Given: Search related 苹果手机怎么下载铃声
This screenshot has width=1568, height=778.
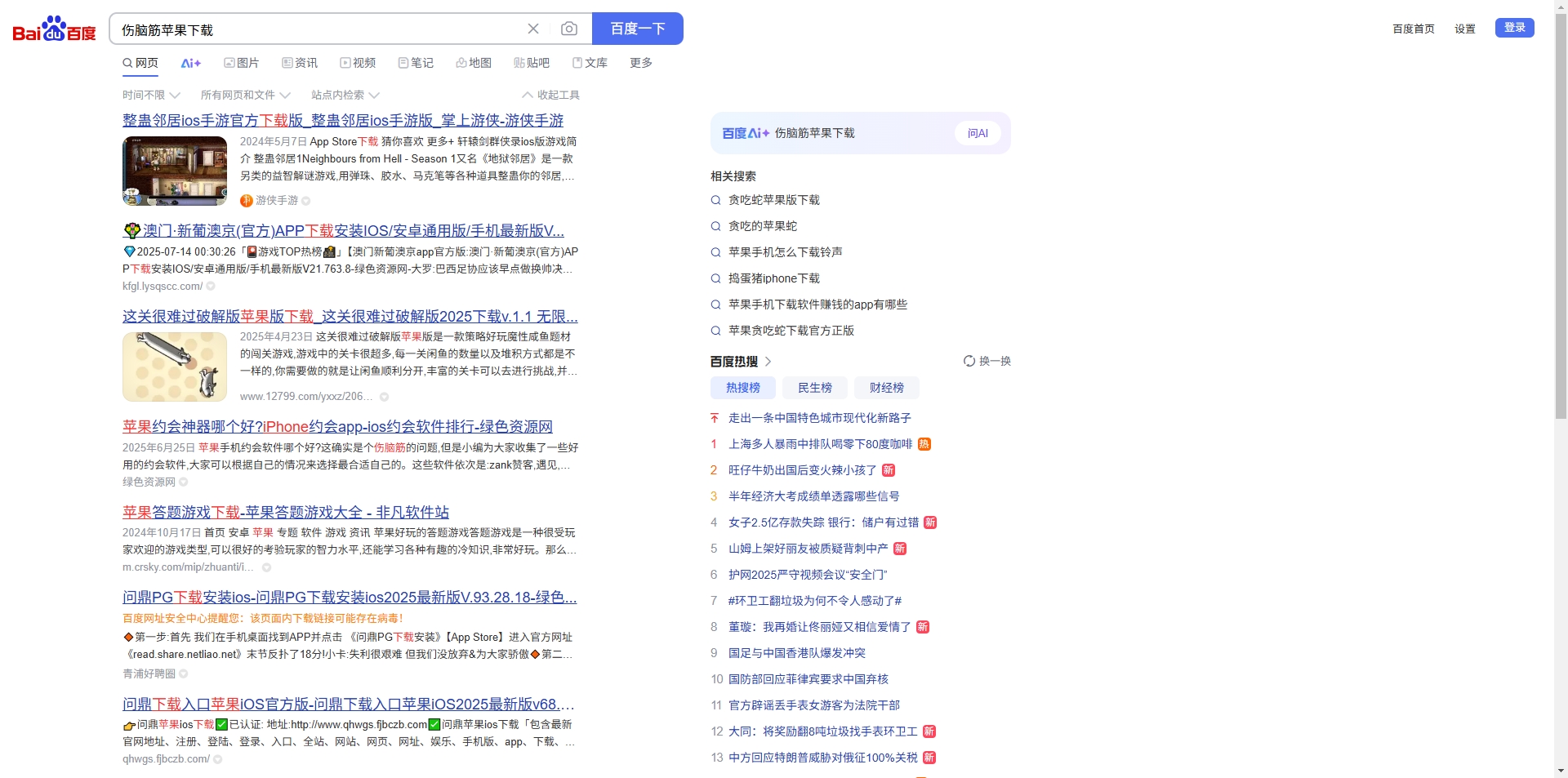Looking at the screenshot, I should click(785, 252).
